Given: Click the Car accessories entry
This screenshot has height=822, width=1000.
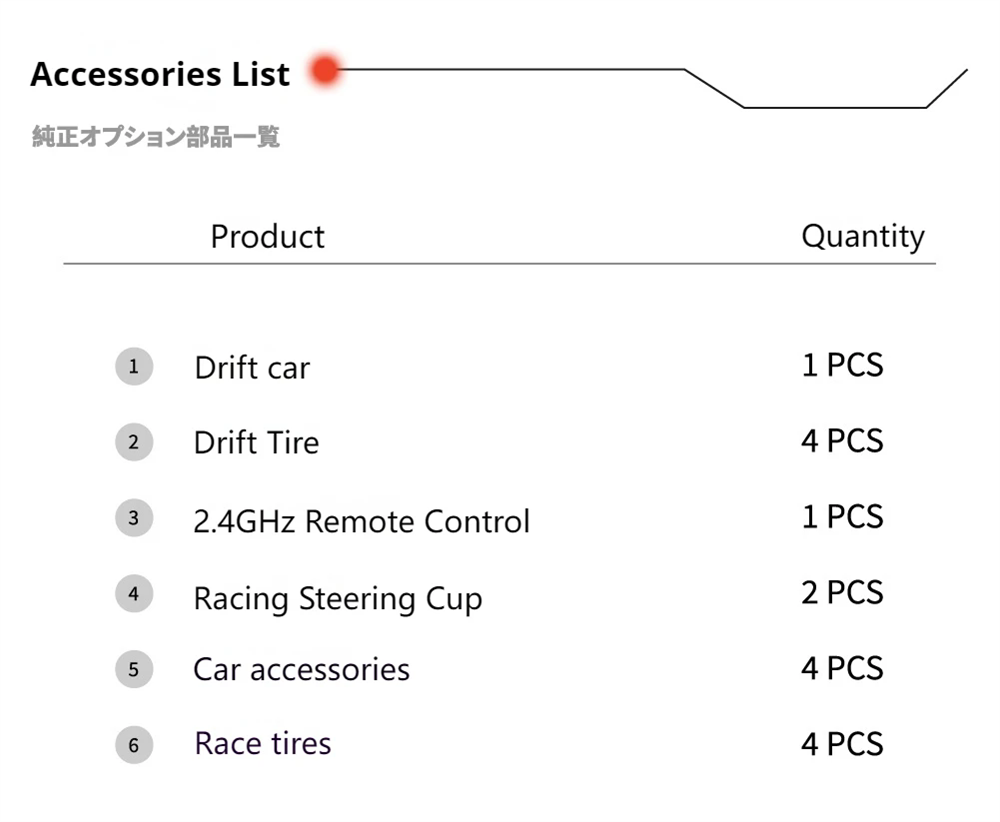Looking at the screenshot, I should pos(301,669).
